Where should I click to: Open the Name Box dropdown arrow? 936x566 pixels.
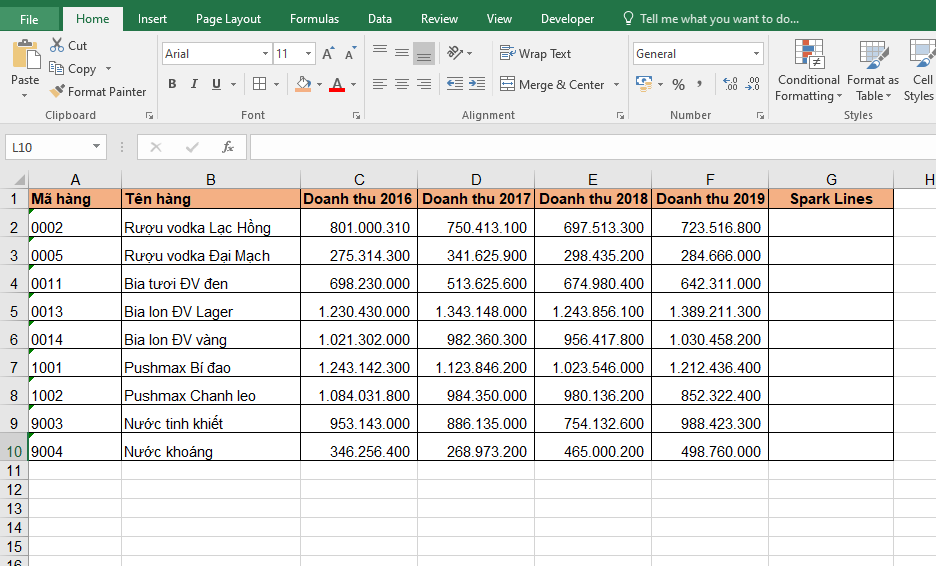tap(97, 147)
